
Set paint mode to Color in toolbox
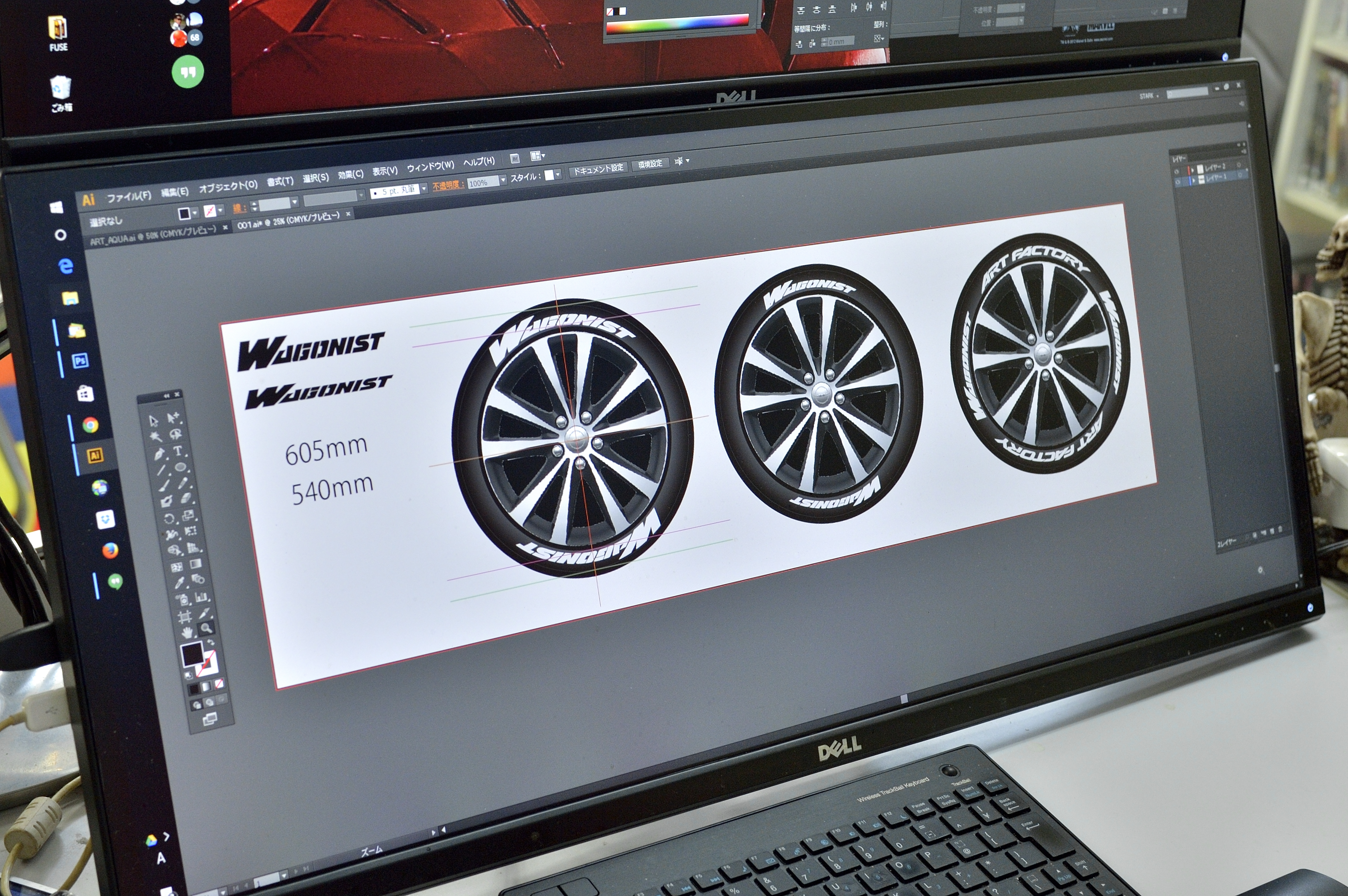194,689
